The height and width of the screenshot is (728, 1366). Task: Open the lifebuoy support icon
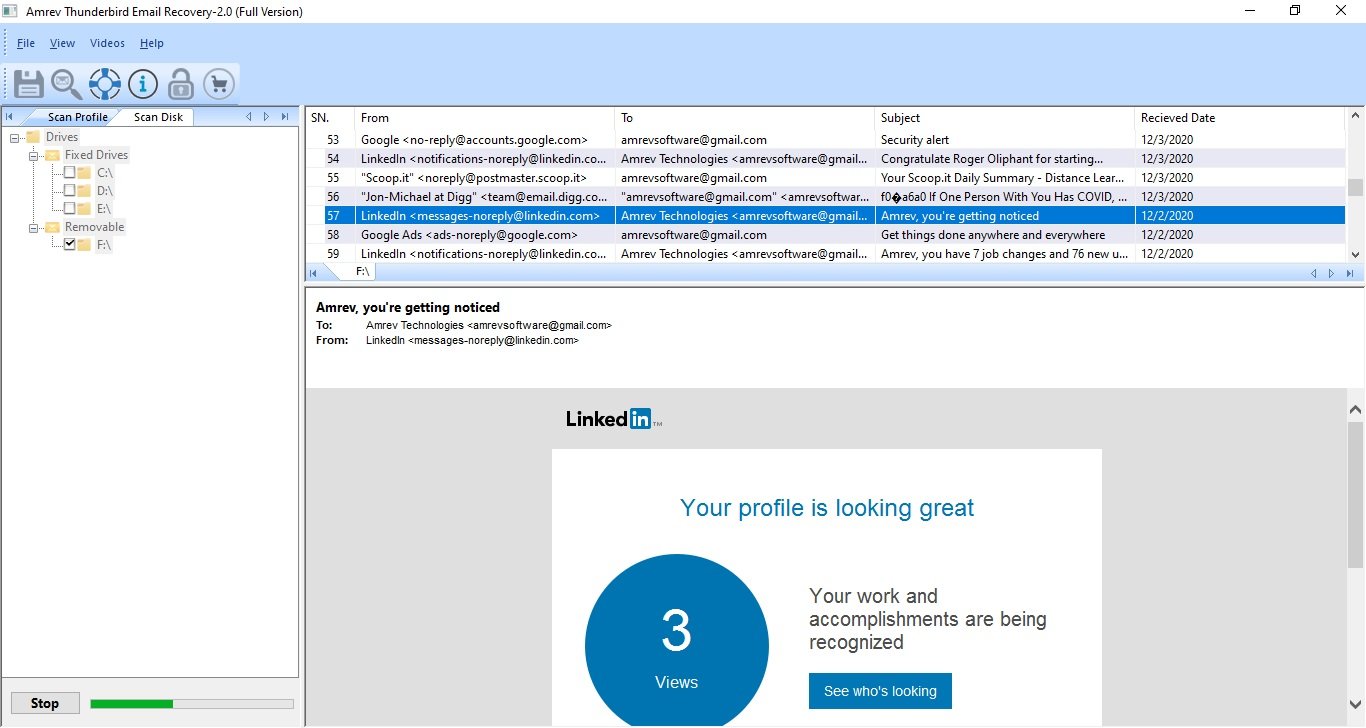coord(104,84)
